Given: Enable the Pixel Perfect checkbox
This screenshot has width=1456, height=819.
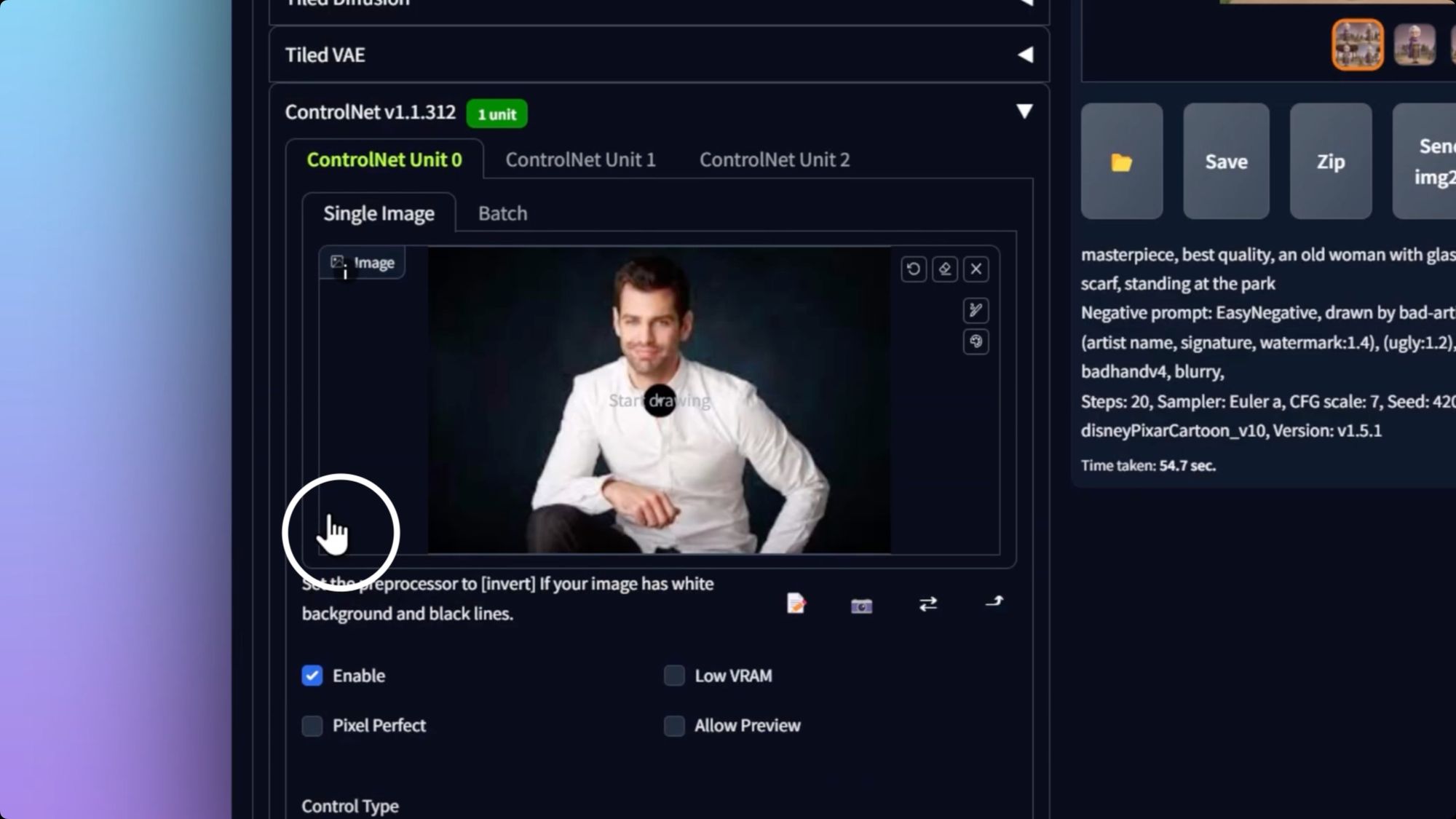Looking at the screenshot, I should coord(312,726).
